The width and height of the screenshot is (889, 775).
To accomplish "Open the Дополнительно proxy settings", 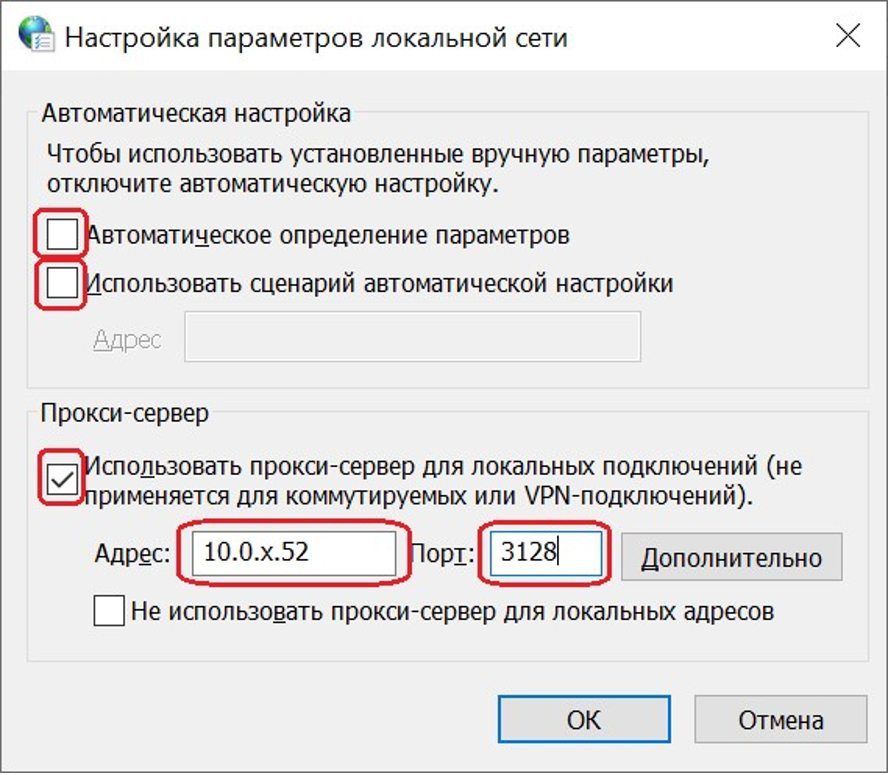I will 731,557.
